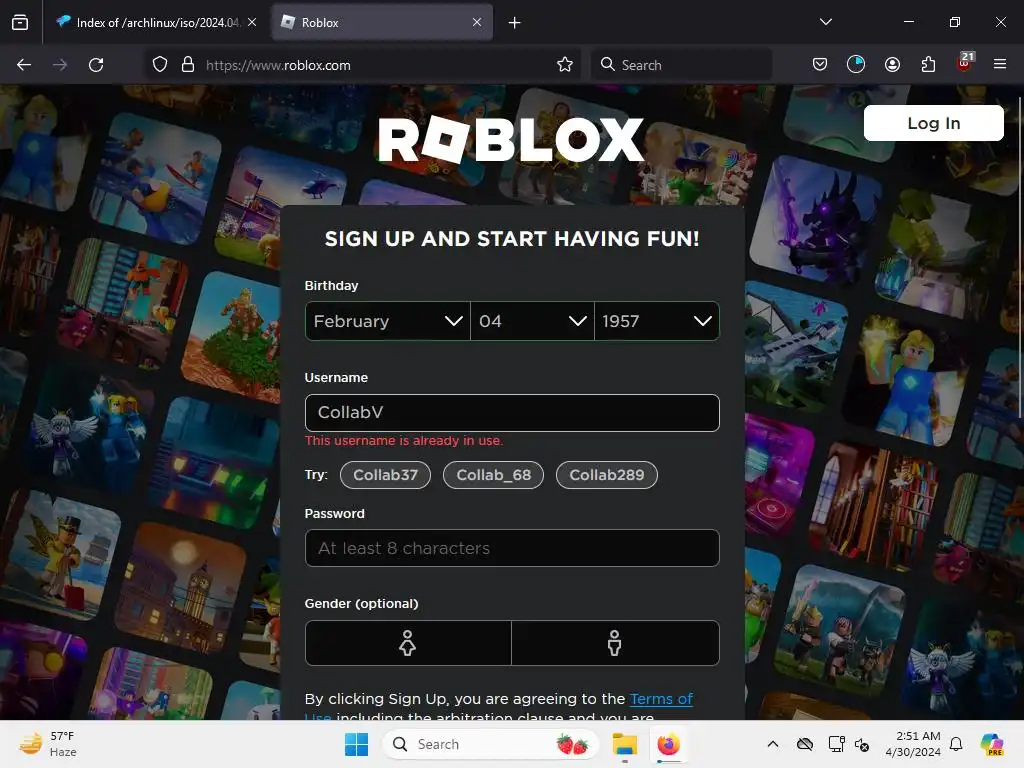Open Firefox View tab list icon
Viewport: 1024px width, 768px height.
pyautogui.click(x=20, y=22)
